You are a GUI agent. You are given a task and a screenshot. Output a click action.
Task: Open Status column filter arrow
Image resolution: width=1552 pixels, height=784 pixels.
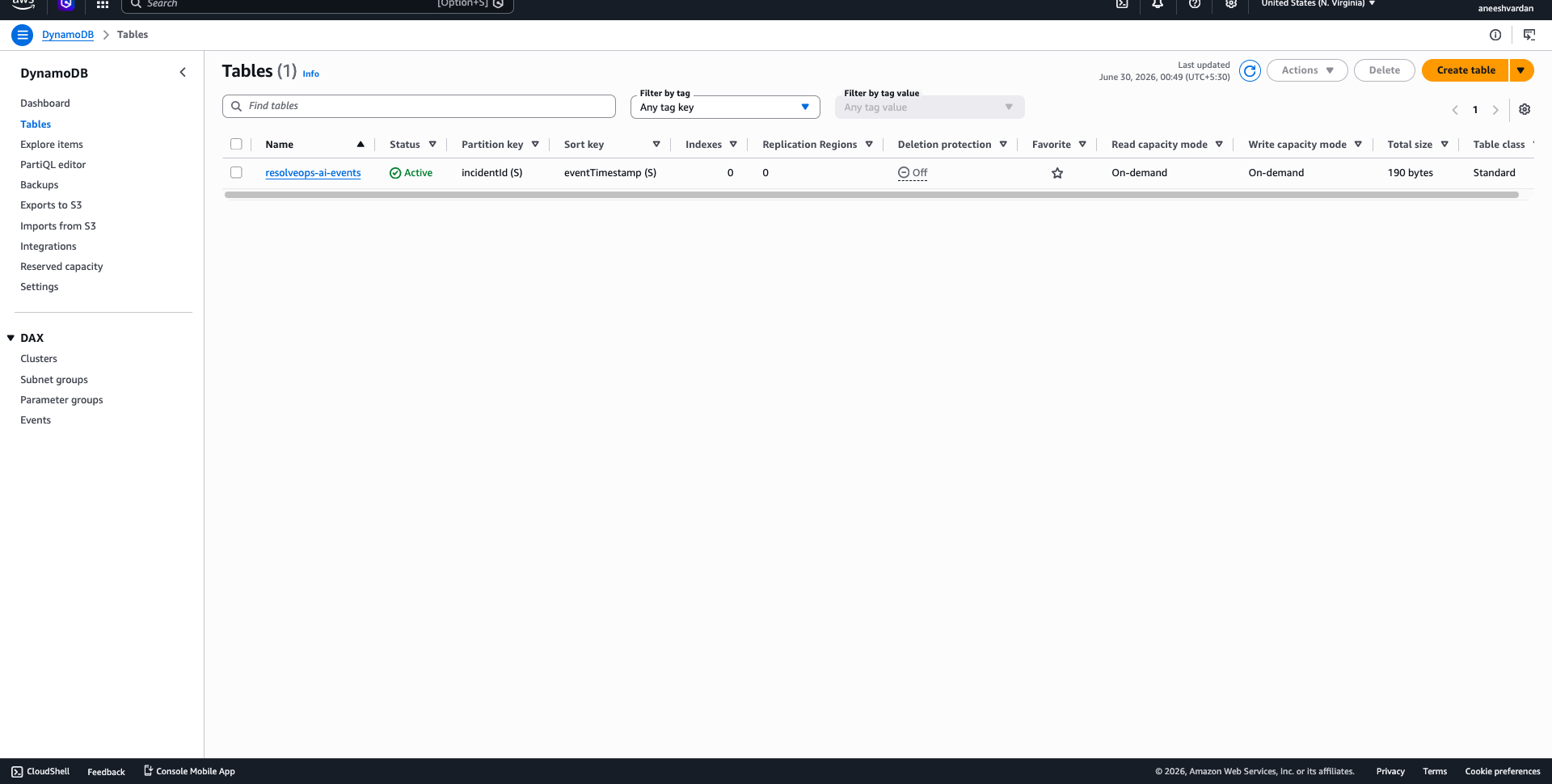coord(432,145)
